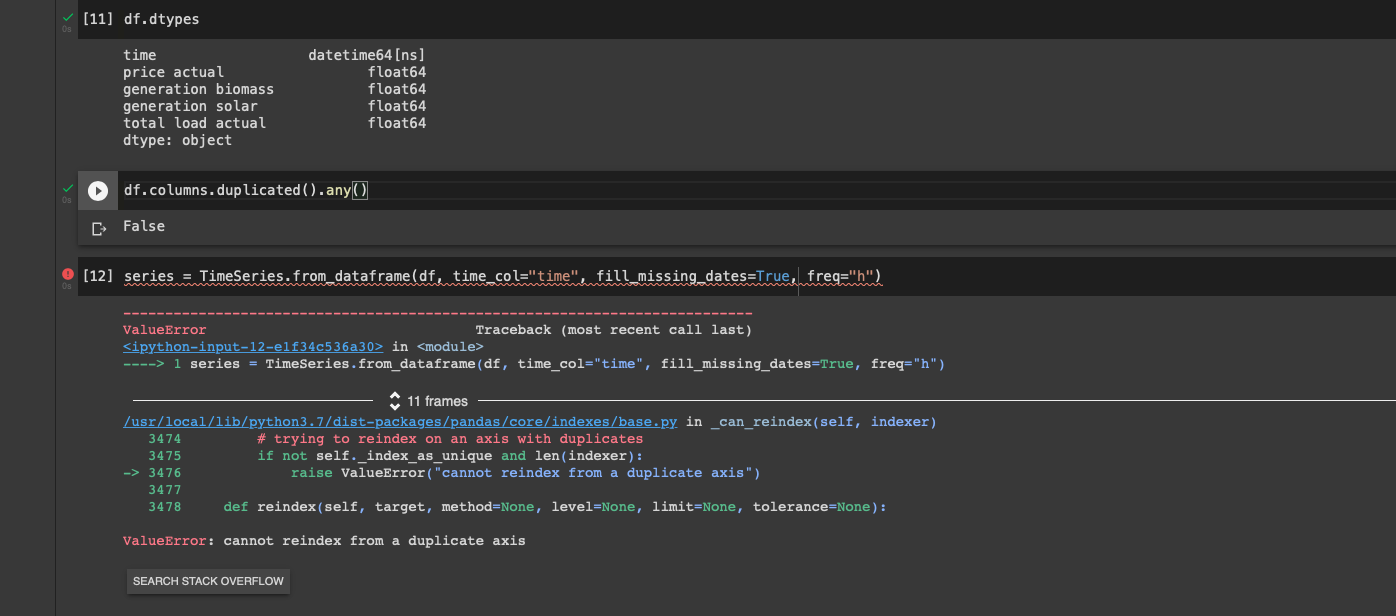1396x616 pixels.
Task: Select the False output text
Action: [143, 226]
